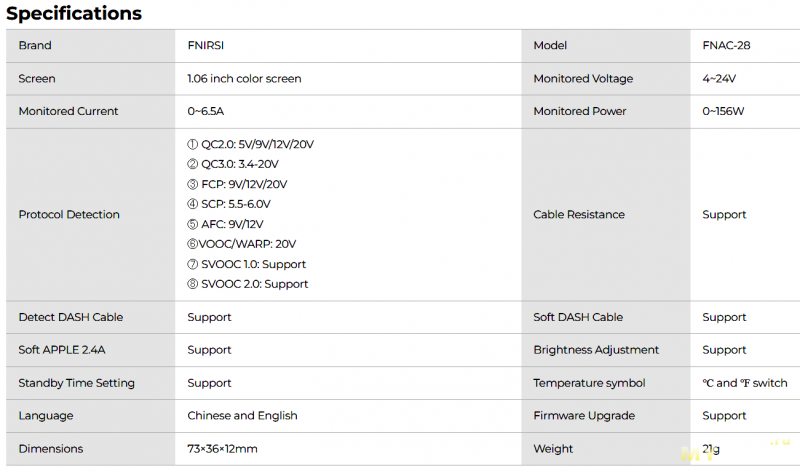The width and height of the screenshot is (800, 471).
Task: Click the circled 2 QC3.0 entry
Action: [x=233, y=164]
